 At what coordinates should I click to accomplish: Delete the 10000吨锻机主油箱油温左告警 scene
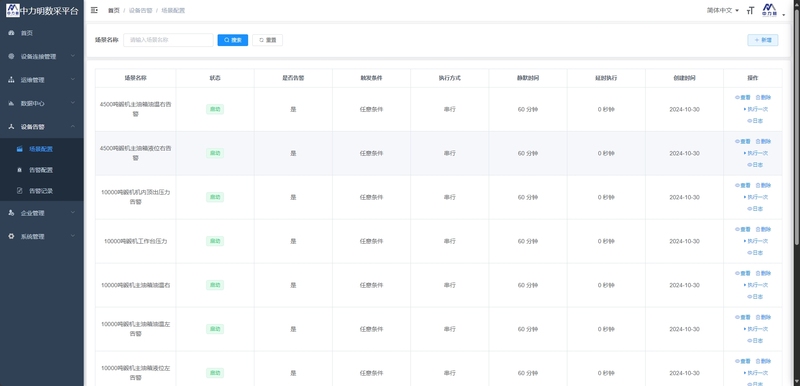763,317
